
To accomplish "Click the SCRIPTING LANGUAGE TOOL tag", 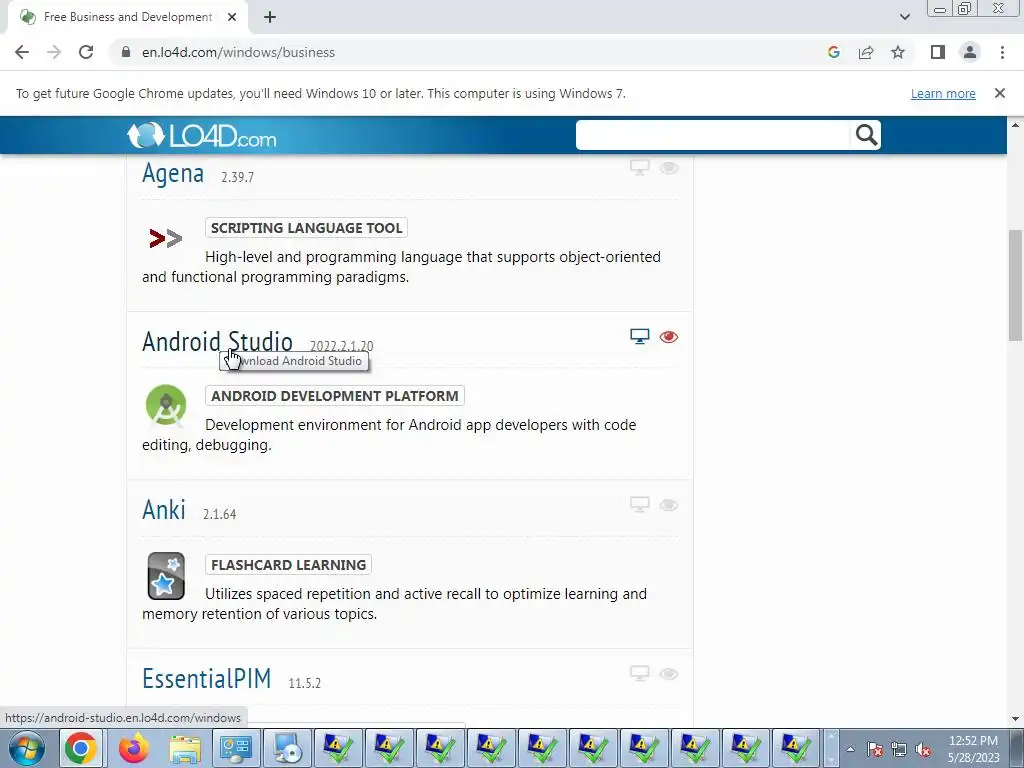I will pos(306,227).
